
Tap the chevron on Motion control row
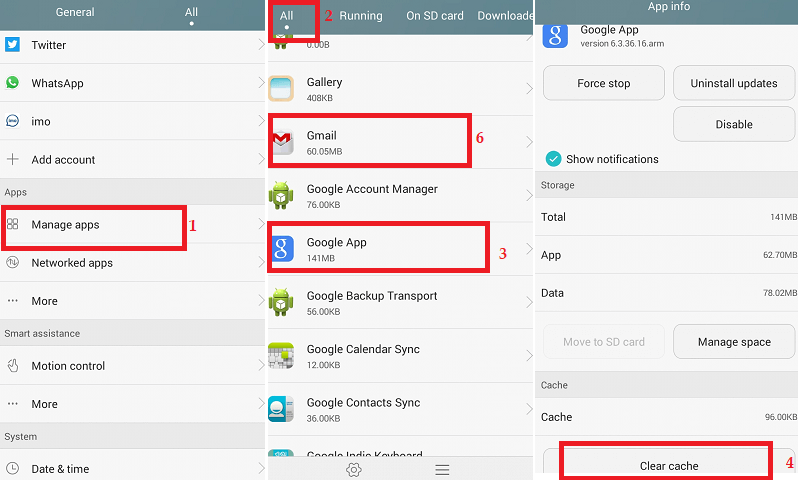[261, 365]
